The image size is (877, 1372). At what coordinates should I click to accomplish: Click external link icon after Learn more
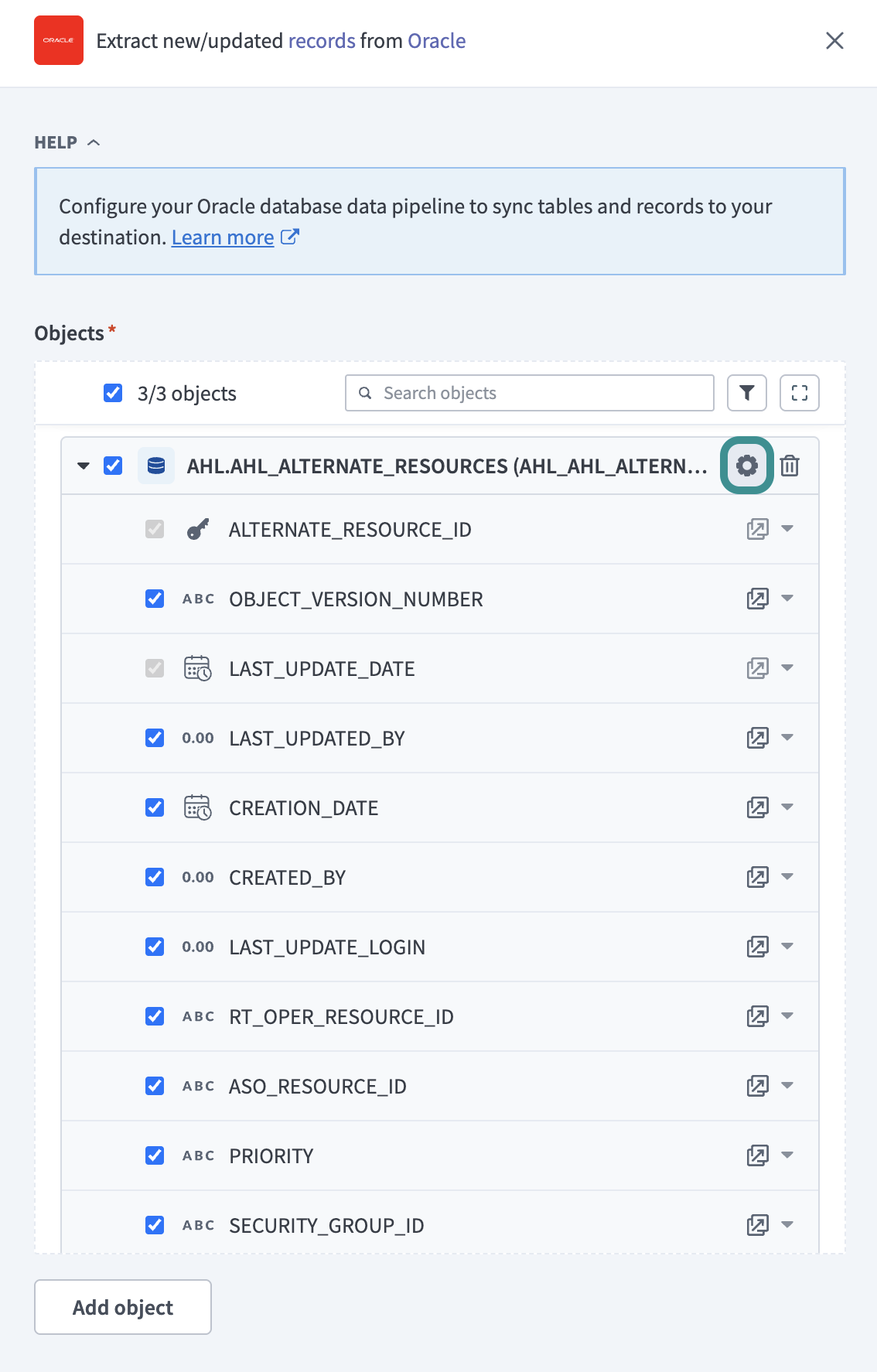click(x=290, y=237)
